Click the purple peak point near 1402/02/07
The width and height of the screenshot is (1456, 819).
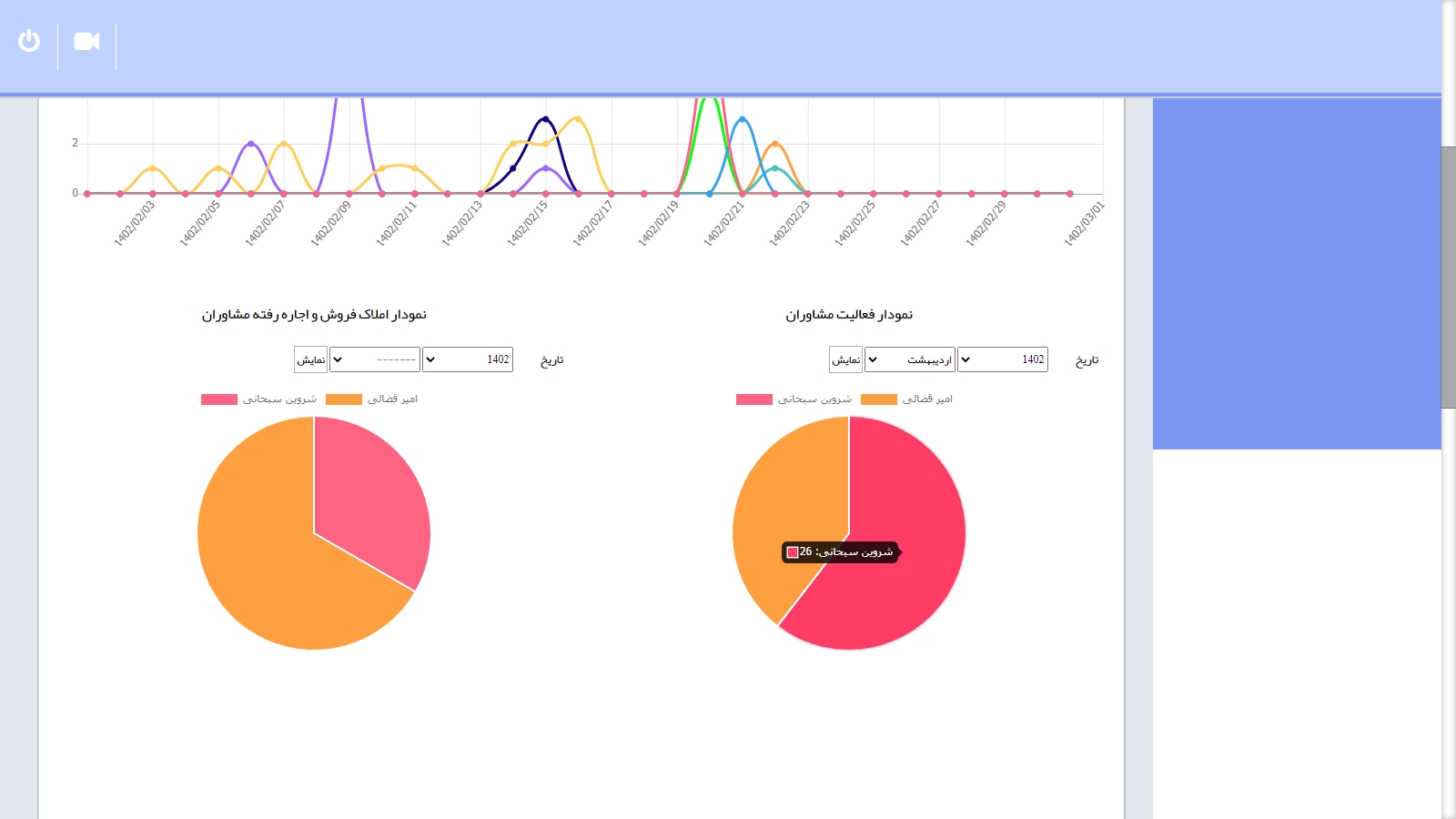[251, 144]
